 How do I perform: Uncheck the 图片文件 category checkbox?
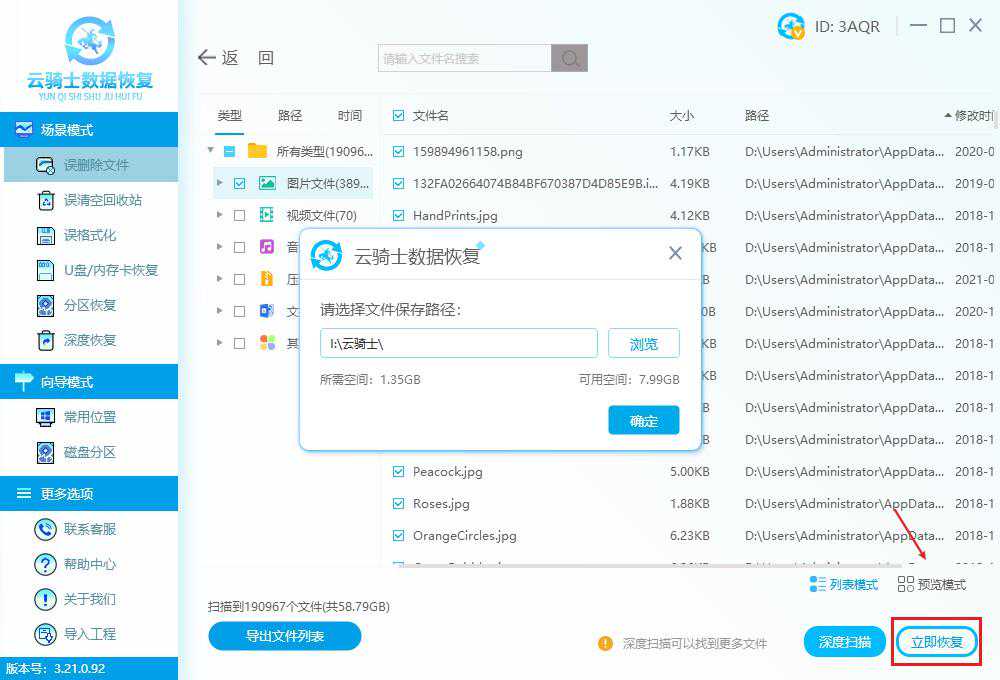pos(241,183)
